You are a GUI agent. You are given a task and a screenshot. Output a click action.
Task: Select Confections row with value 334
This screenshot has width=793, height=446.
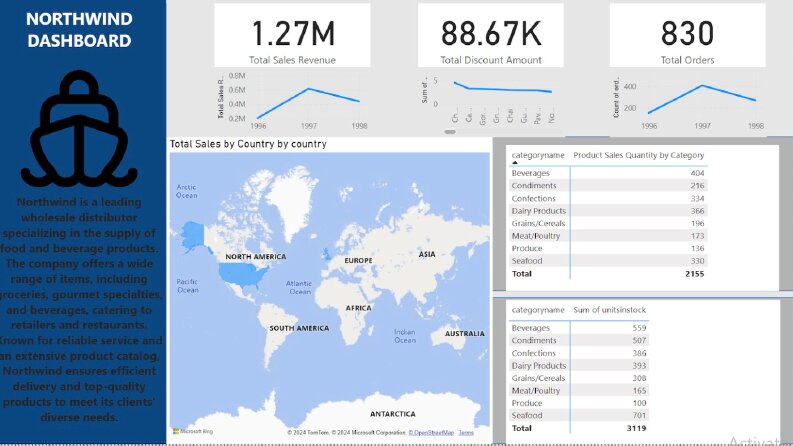pos(607,198)
